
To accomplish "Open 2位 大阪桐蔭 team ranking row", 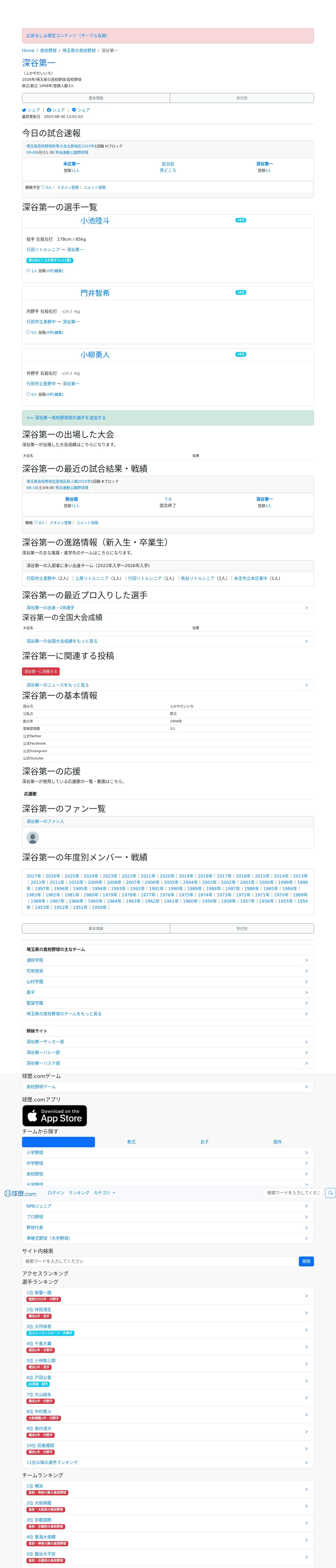I will [x=168, y=1507].
